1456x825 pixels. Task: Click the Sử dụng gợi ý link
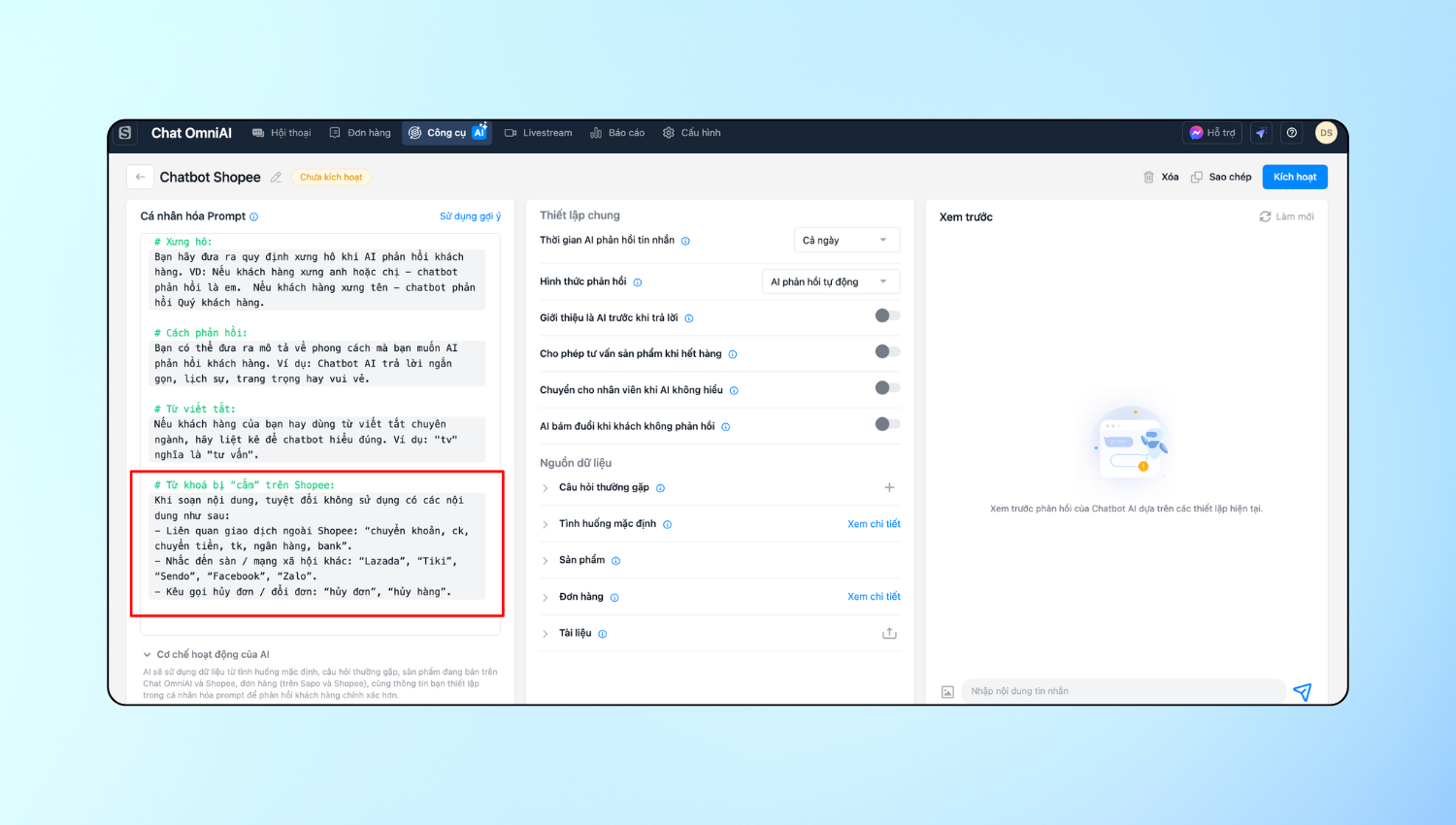[x=470, y=216]
